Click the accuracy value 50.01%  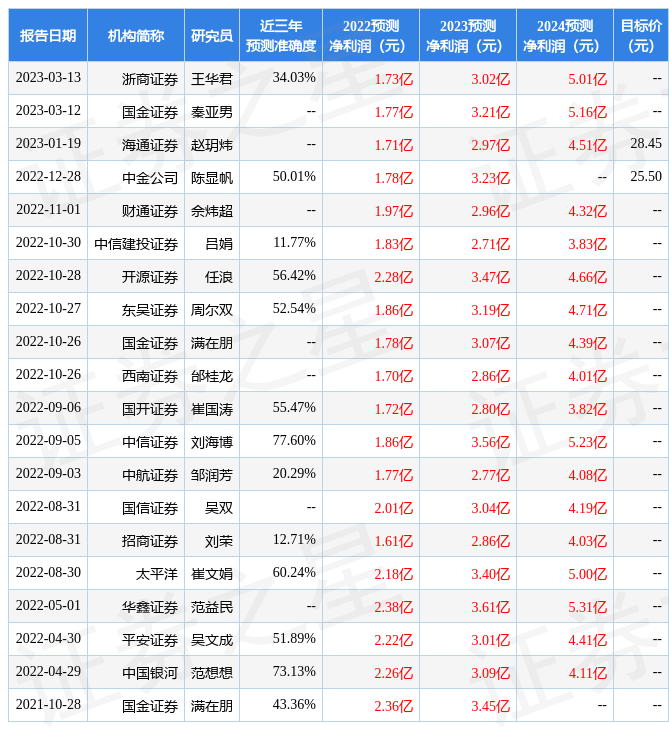pos(294,176)
